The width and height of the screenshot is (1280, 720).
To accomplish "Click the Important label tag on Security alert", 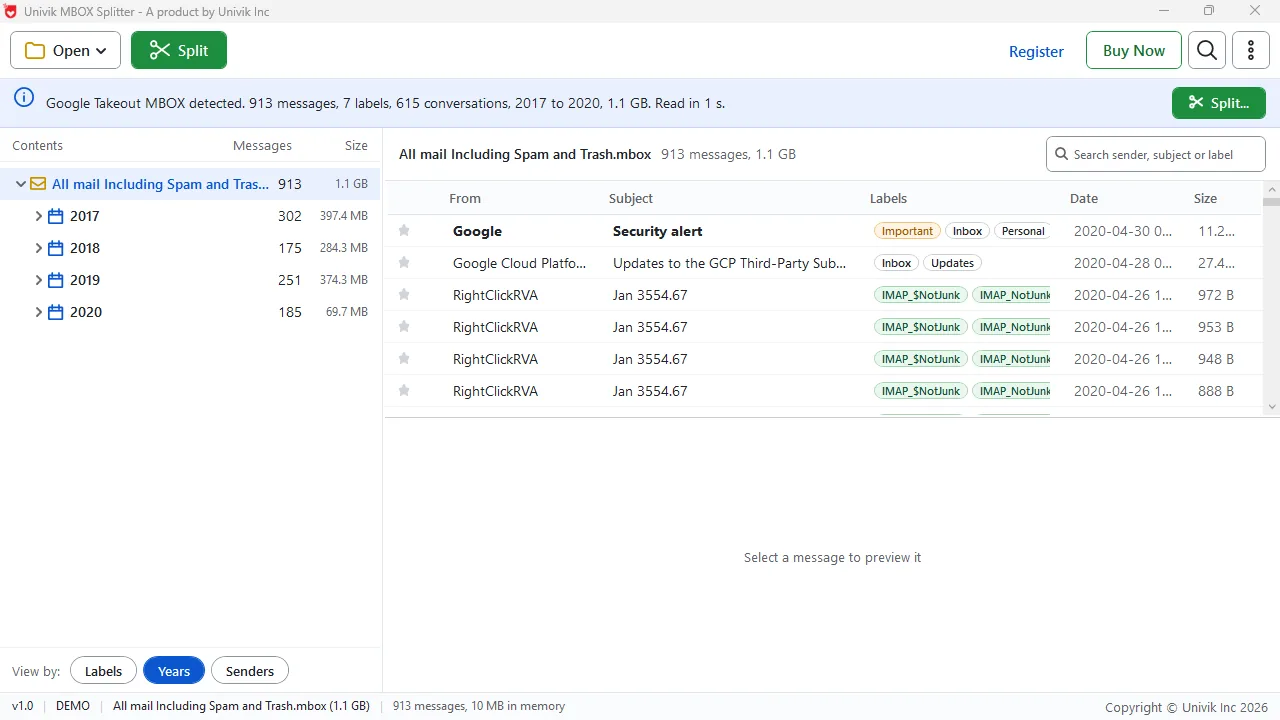I will [907, 231].
